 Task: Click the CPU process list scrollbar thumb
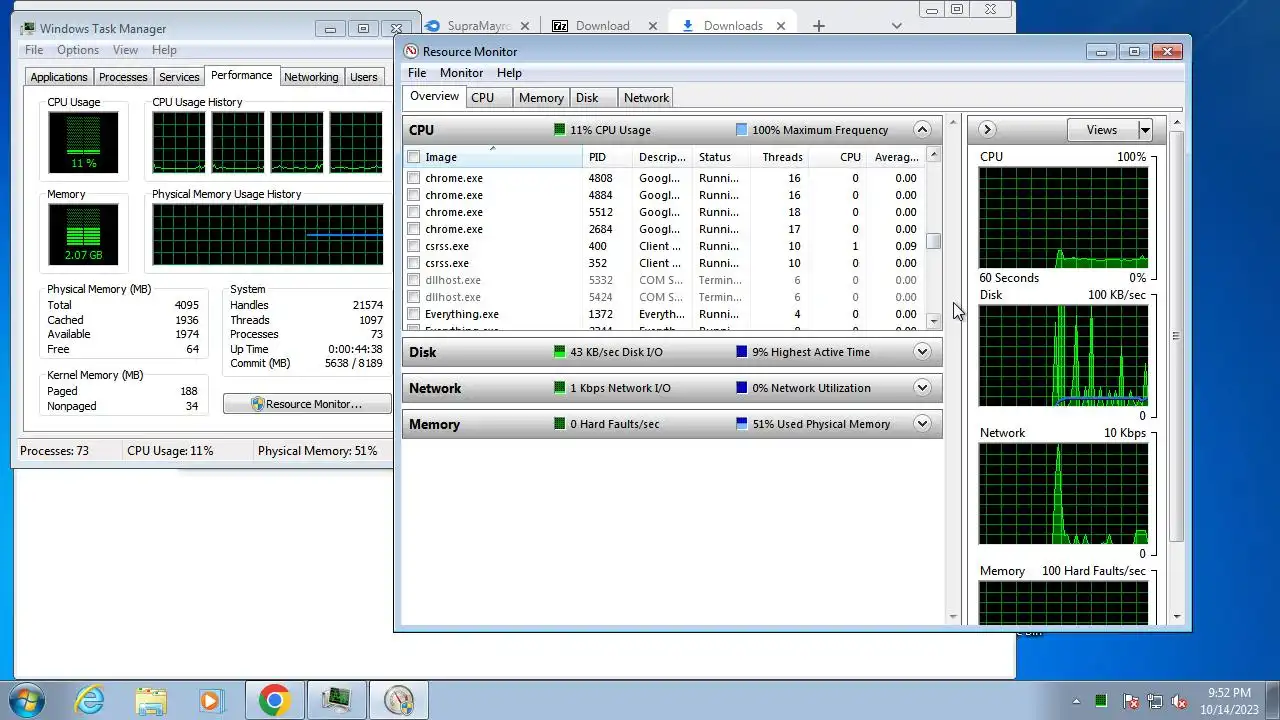coord(933,241)
